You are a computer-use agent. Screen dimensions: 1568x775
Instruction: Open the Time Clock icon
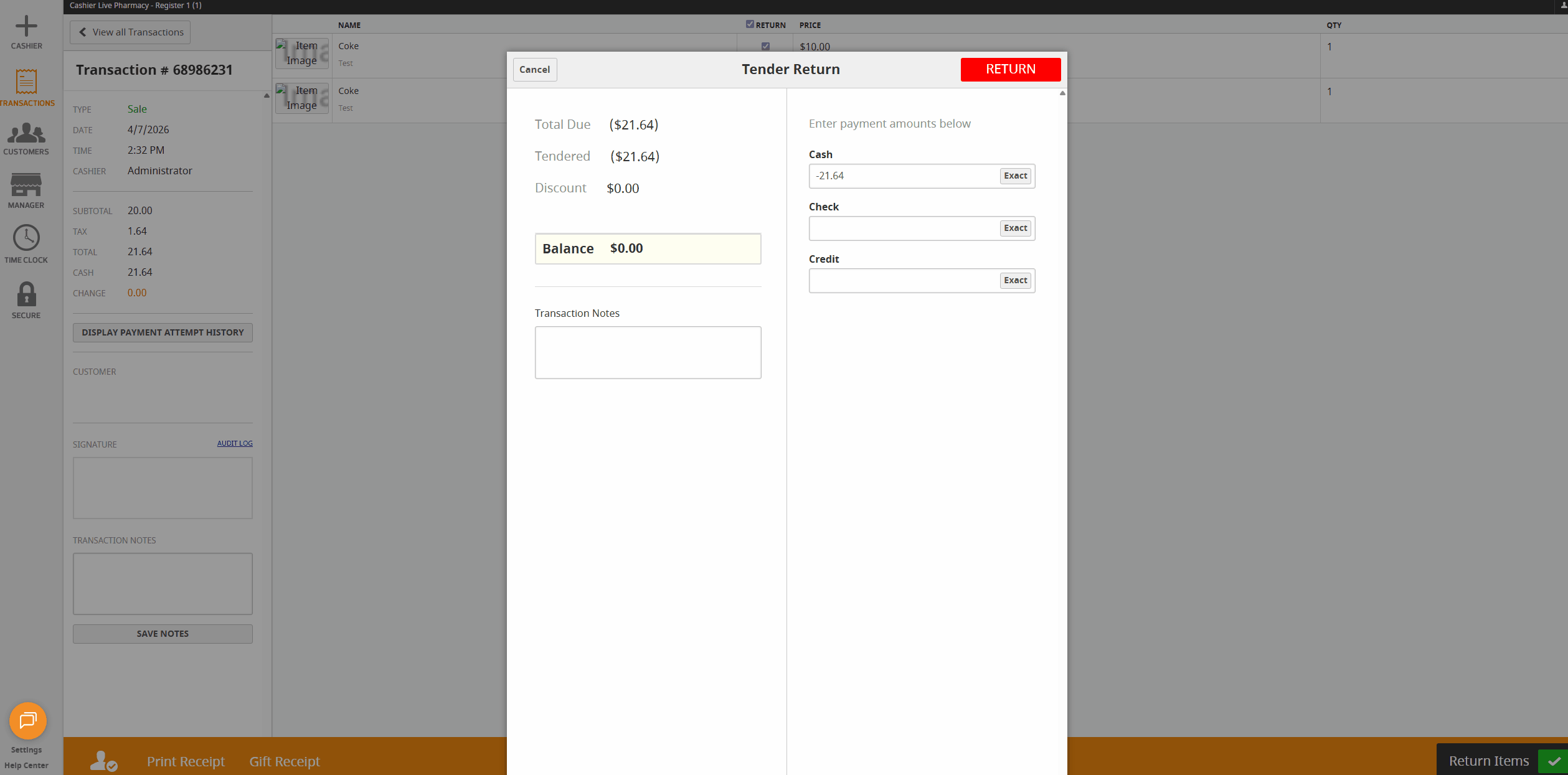pos(26,238)
